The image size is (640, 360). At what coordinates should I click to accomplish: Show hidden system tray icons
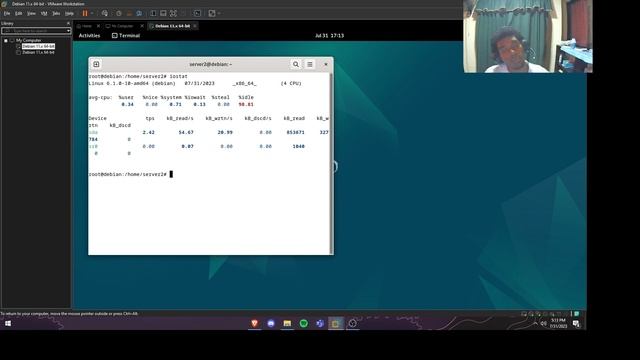pyautogui.click(x=536, y=323)
